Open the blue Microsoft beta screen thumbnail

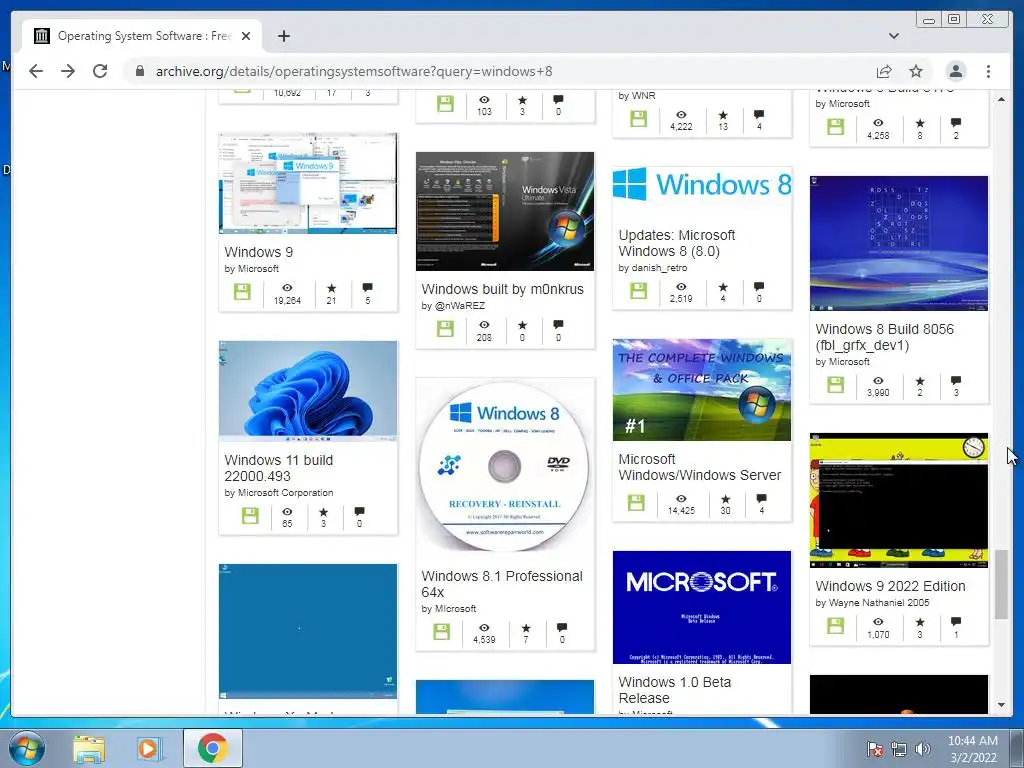702,607
